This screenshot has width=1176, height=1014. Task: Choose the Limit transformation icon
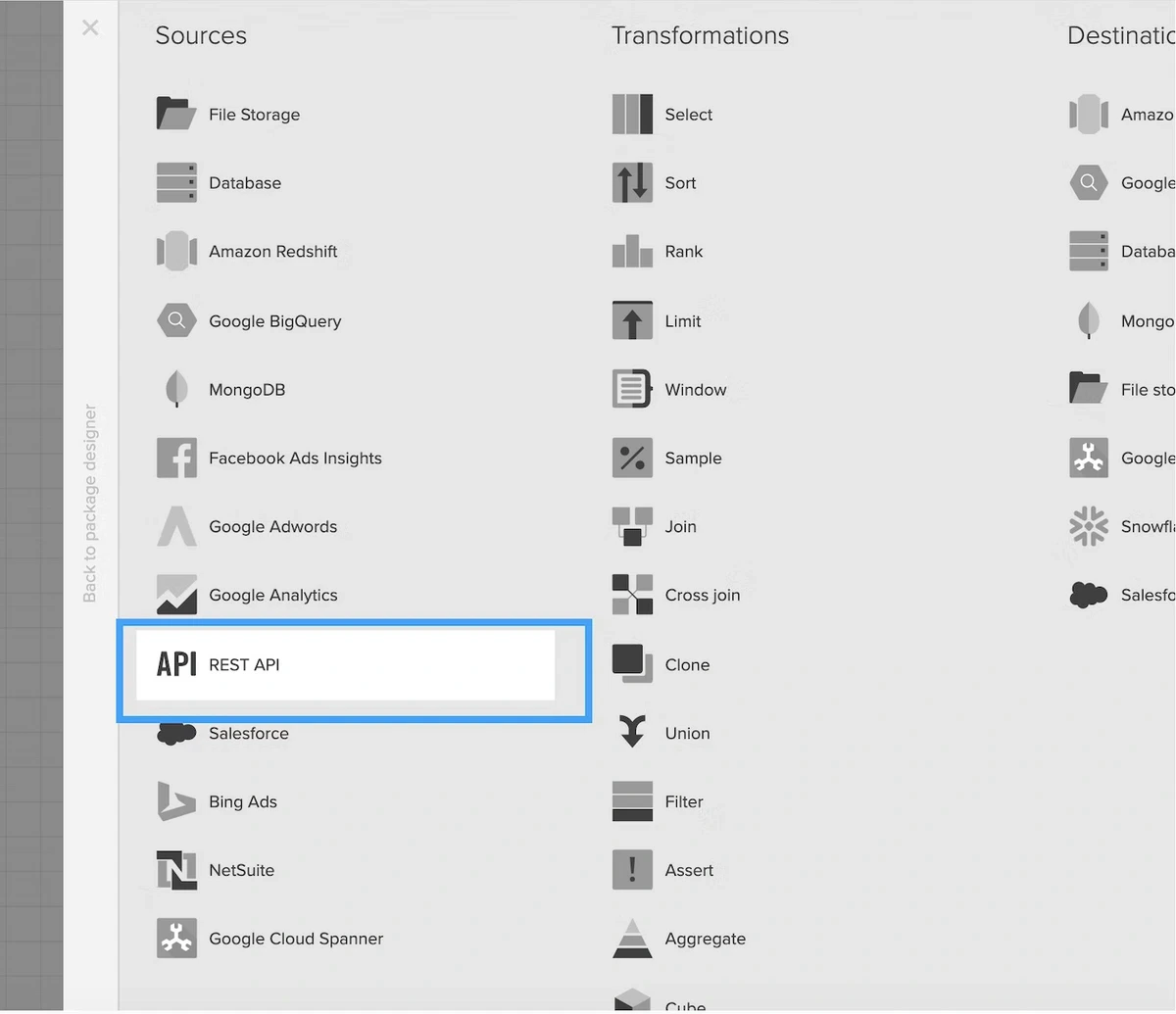click(x=632, y=319)
